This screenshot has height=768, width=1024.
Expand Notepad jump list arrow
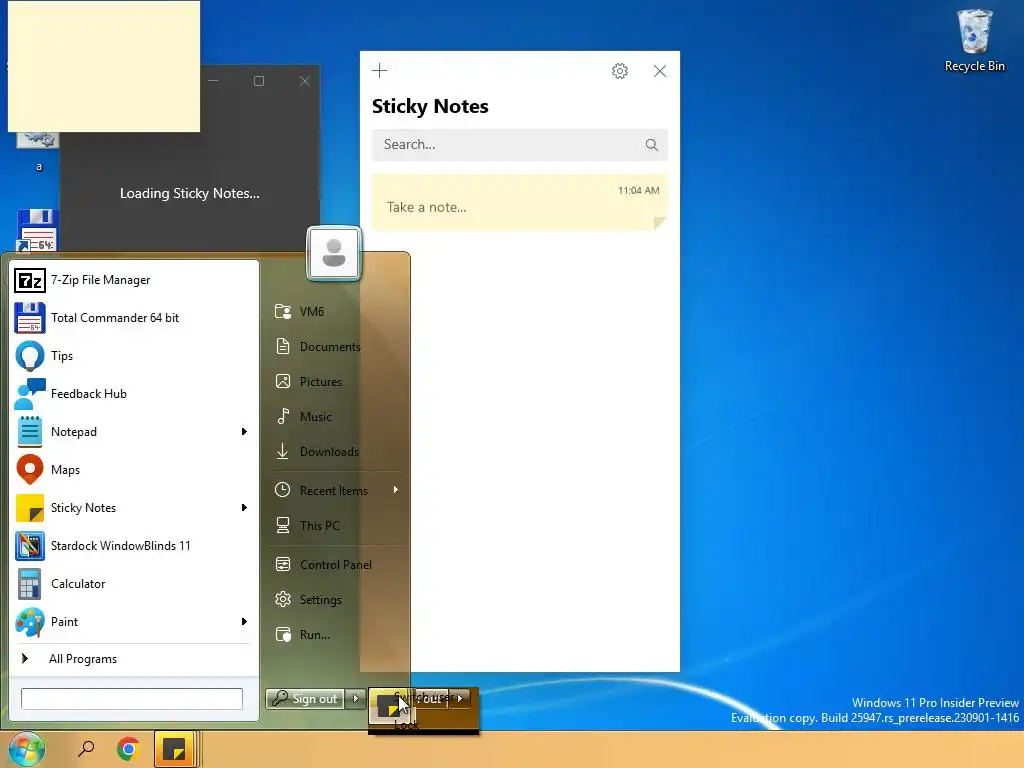pos(244,432)
